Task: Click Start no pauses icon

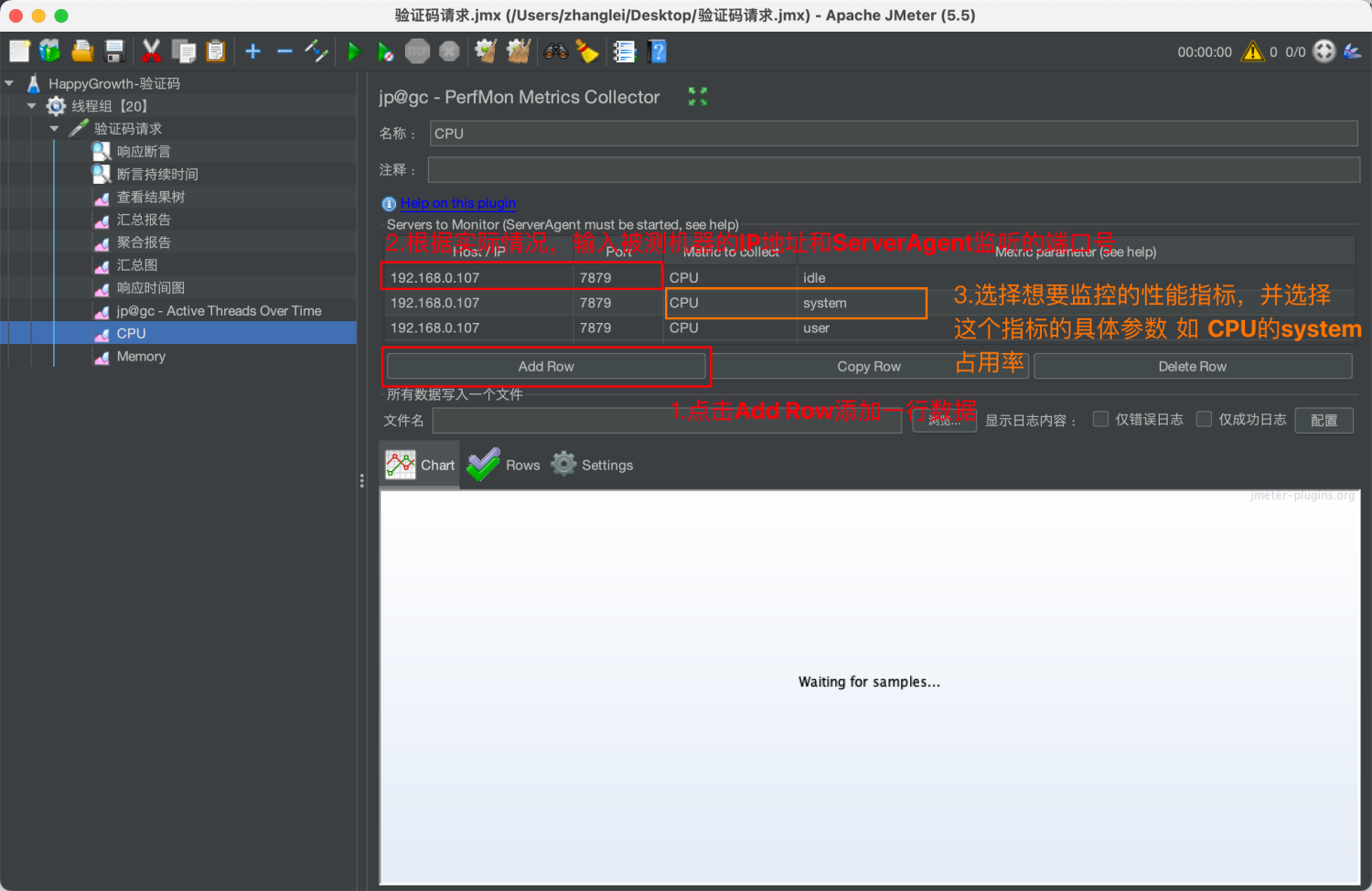Action: (x=386, y=51)
